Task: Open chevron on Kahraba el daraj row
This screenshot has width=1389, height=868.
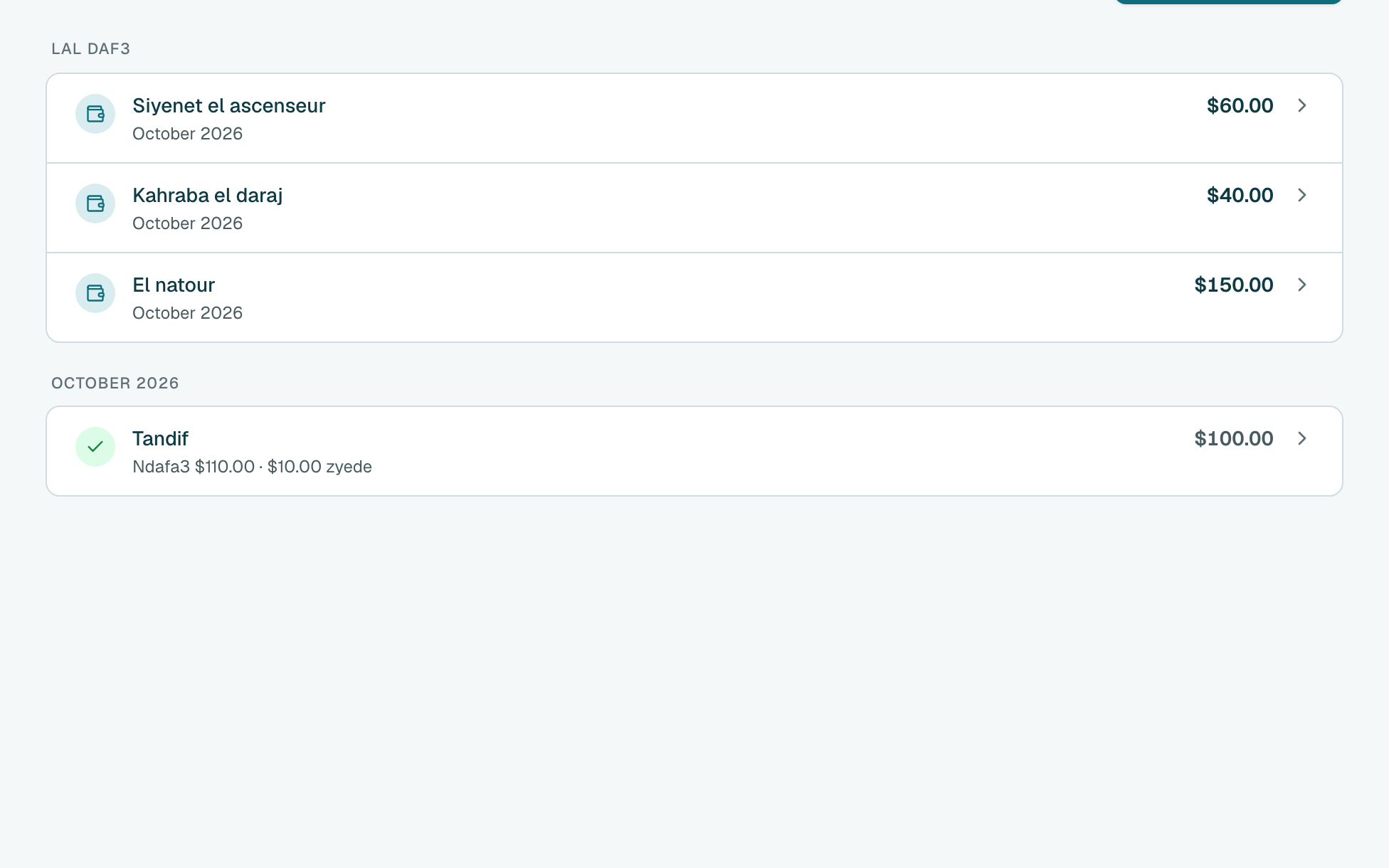Action: pos(1302,195)
